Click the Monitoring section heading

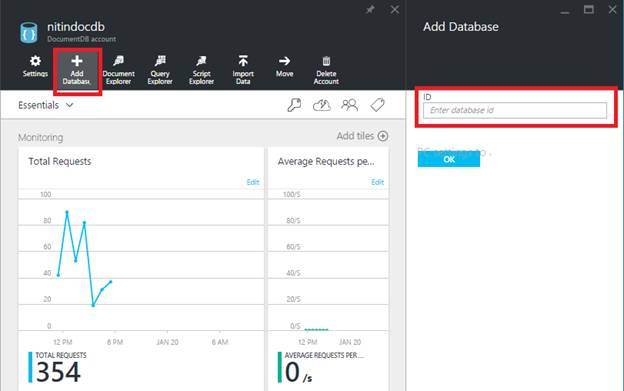(41, 137)
